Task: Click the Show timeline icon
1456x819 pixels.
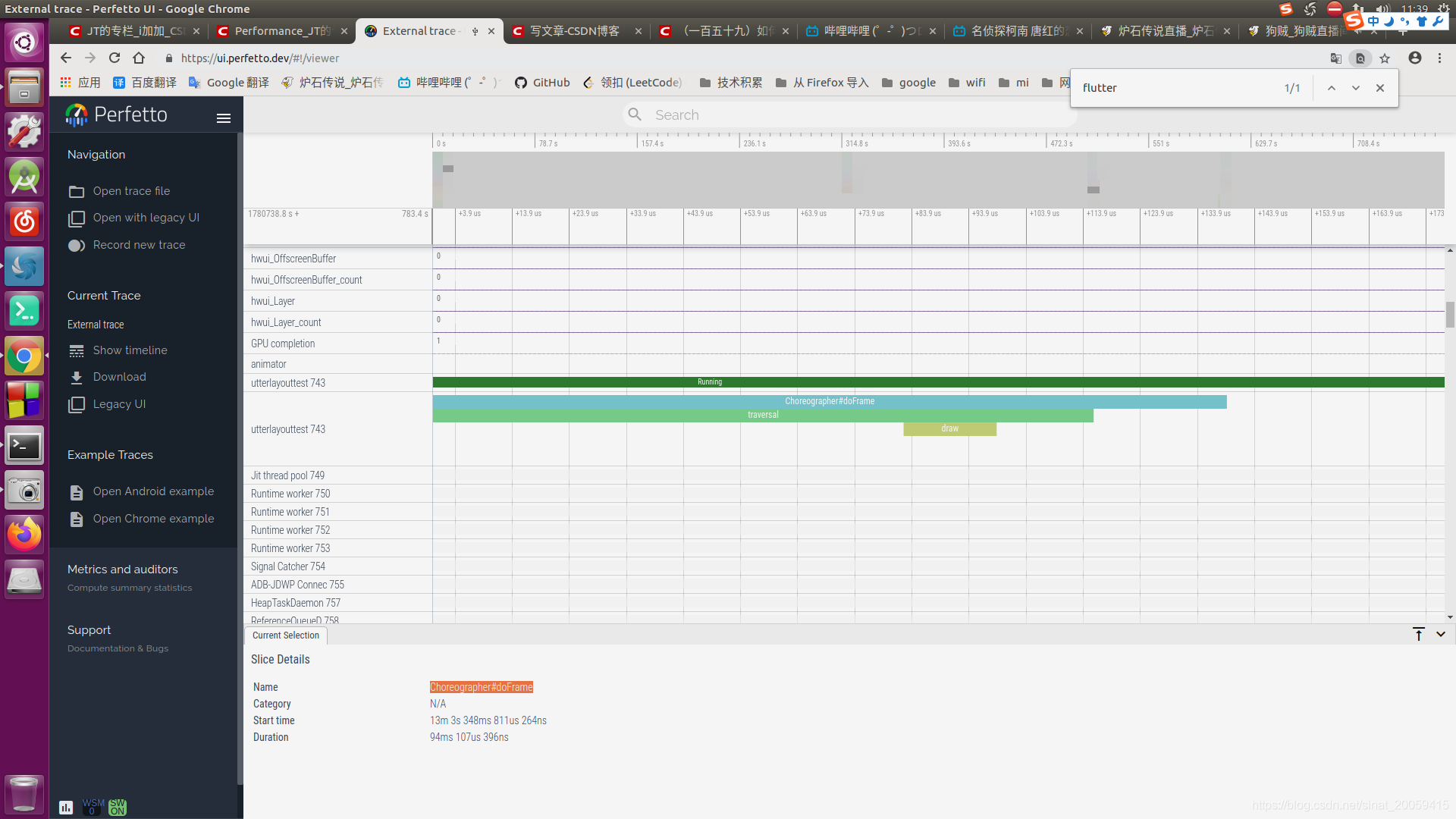Action: (77, 351)
